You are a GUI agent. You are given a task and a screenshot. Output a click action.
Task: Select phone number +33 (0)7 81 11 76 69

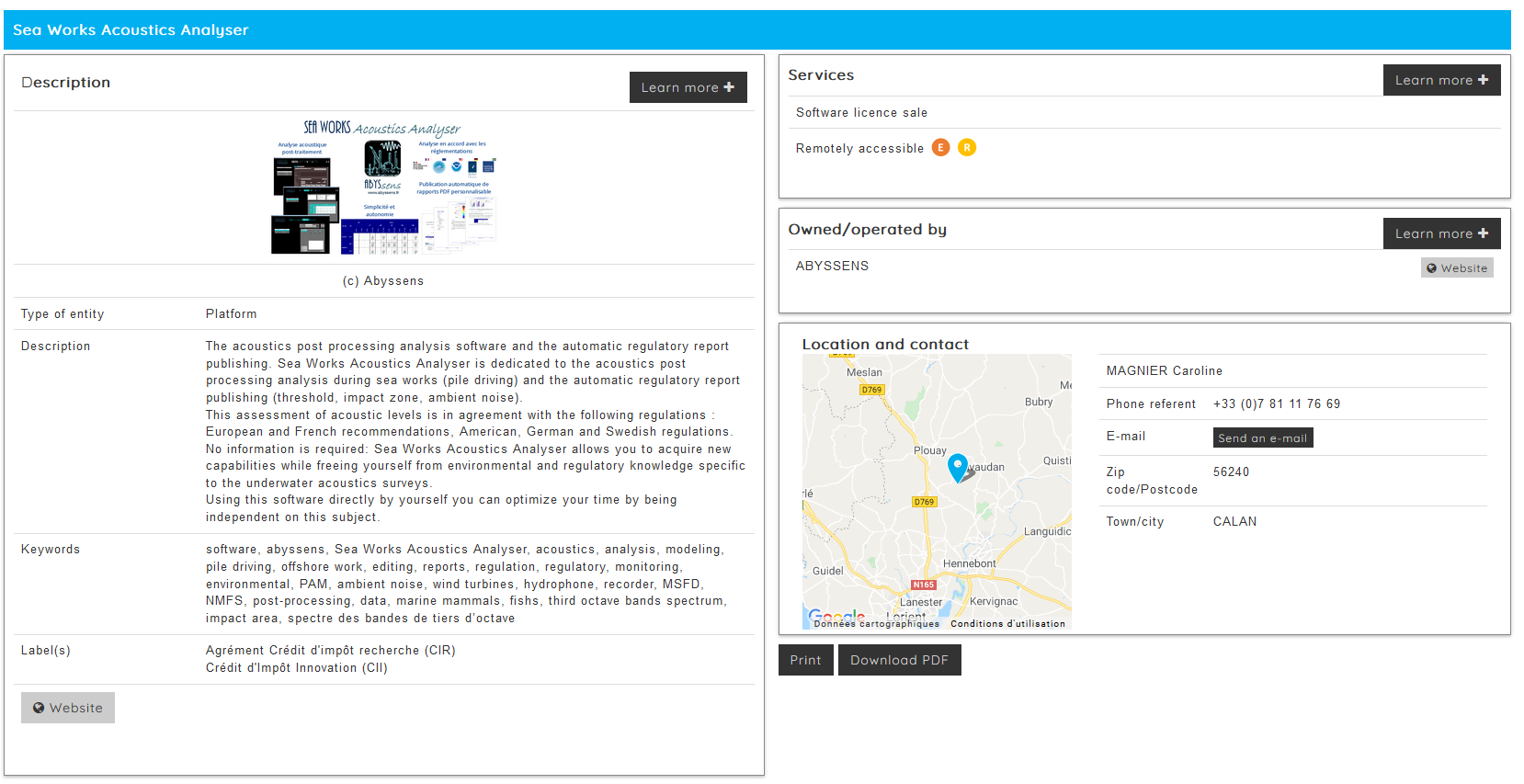(x=1277, y=403)
